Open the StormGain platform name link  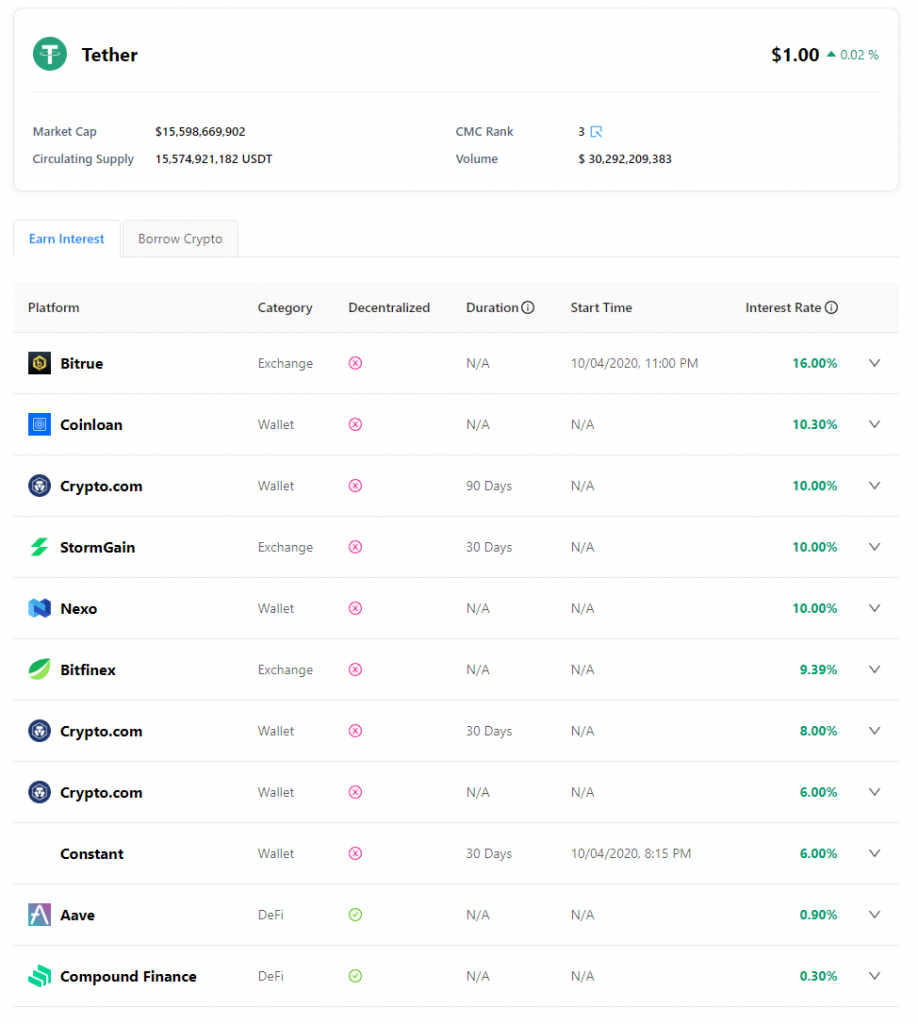pyautogui.click(x=97, y=547)
